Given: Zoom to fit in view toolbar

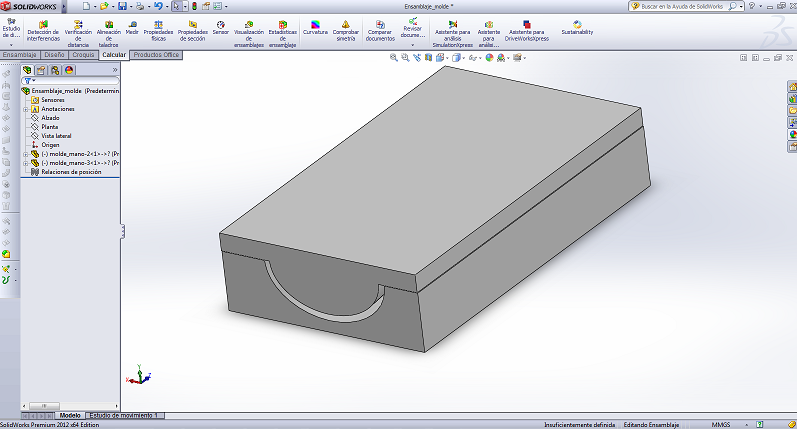Looking at the screenshot, I should tap(393, 58).
